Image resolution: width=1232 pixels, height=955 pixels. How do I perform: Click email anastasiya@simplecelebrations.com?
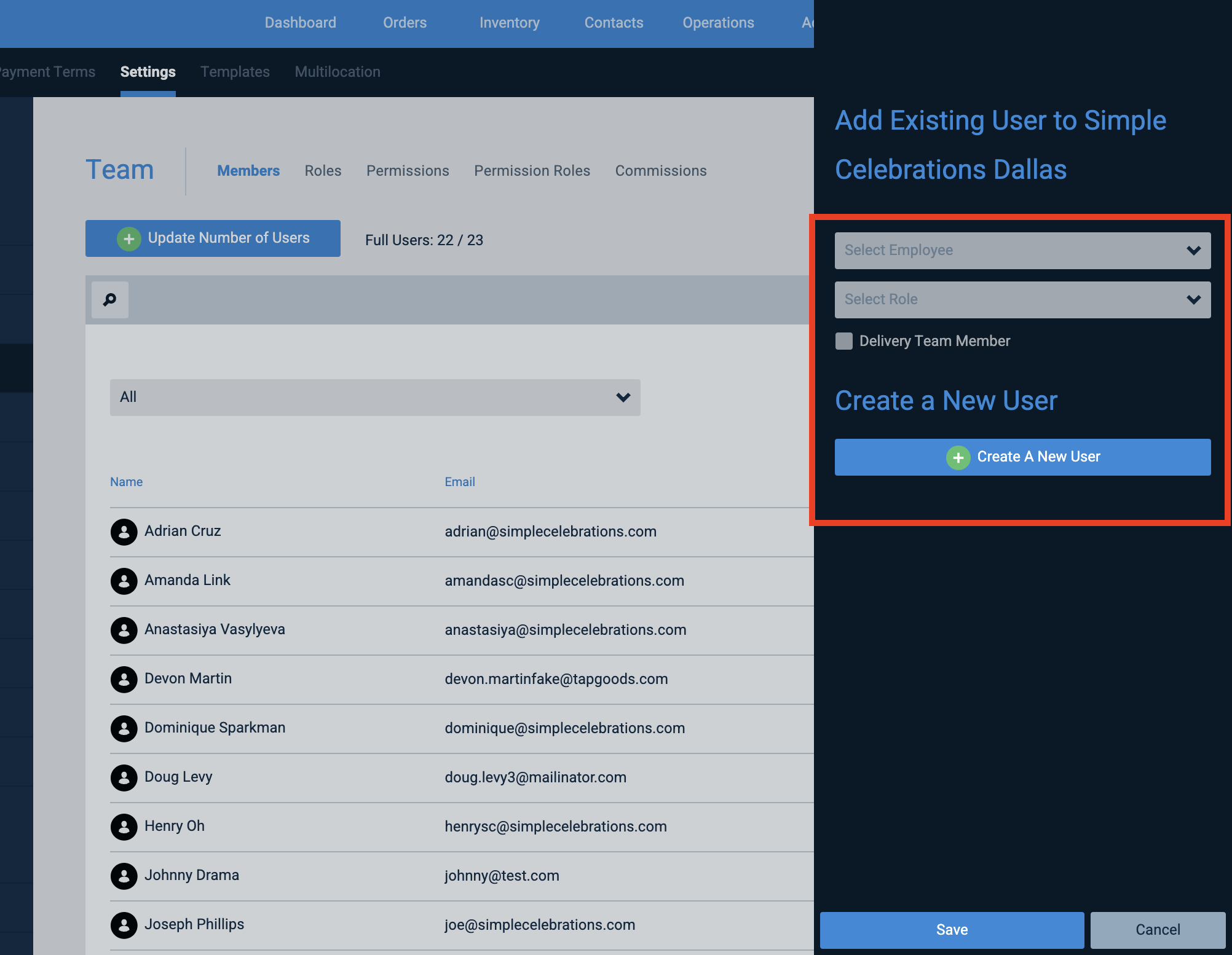(566, 630)
